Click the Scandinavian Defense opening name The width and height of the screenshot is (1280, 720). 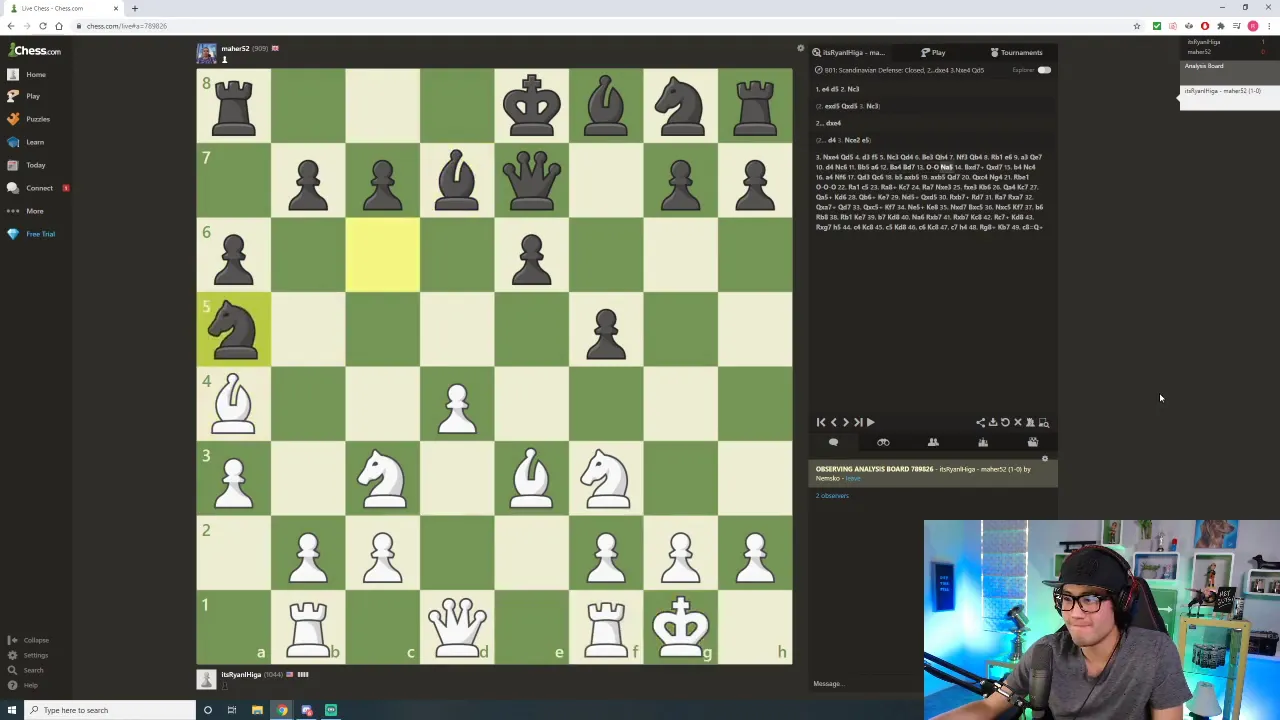click(x=904, y=70)
